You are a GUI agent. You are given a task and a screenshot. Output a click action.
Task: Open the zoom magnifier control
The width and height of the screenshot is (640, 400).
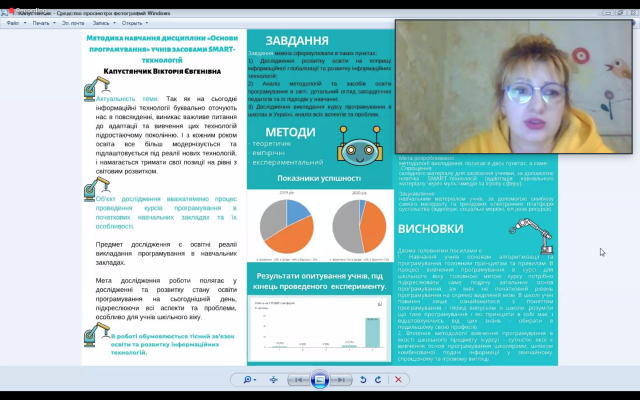click(249, 380)
